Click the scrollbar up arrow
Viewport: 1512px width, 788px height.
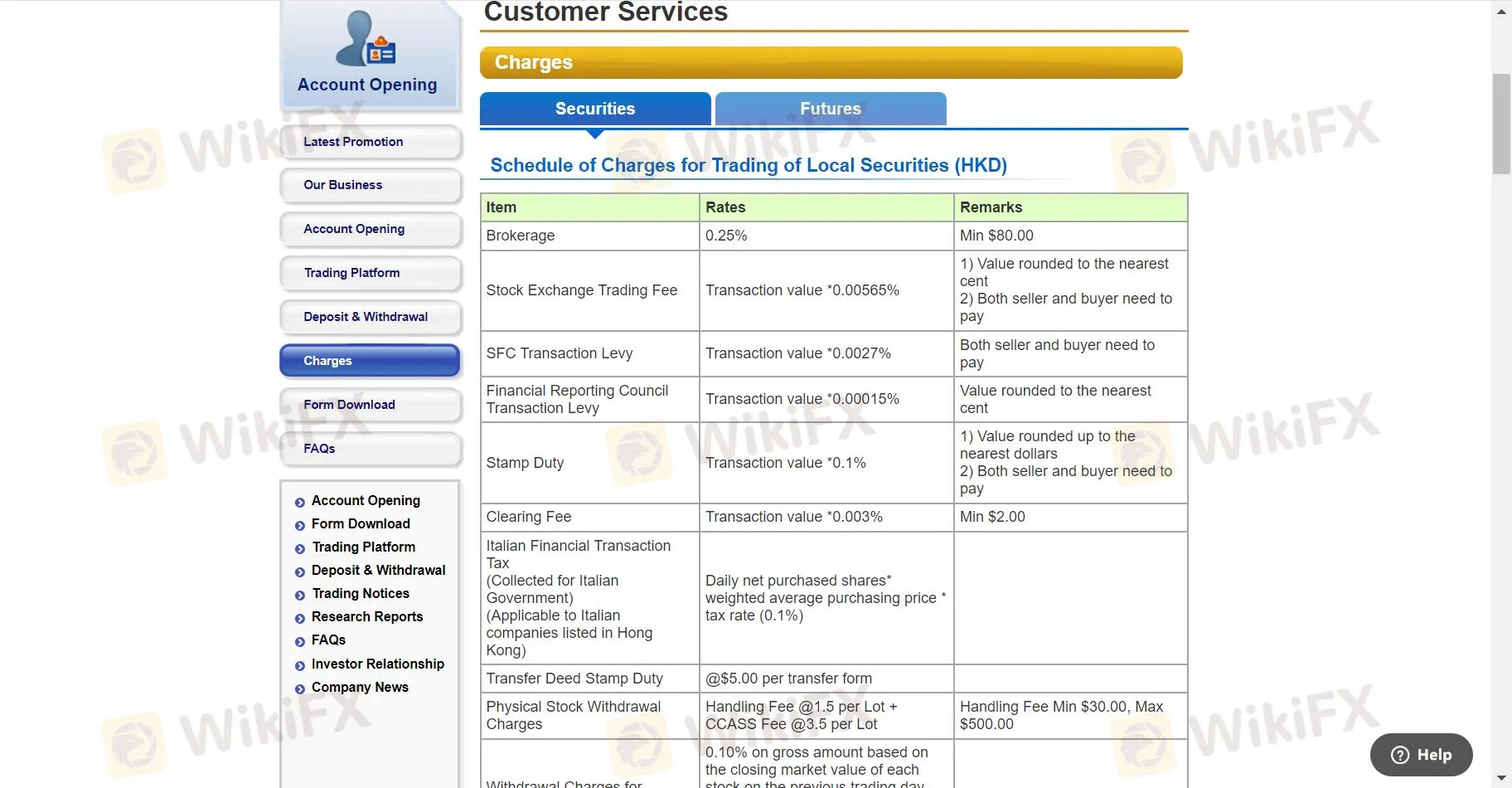pyautogui.click(x=1501, y=12)
